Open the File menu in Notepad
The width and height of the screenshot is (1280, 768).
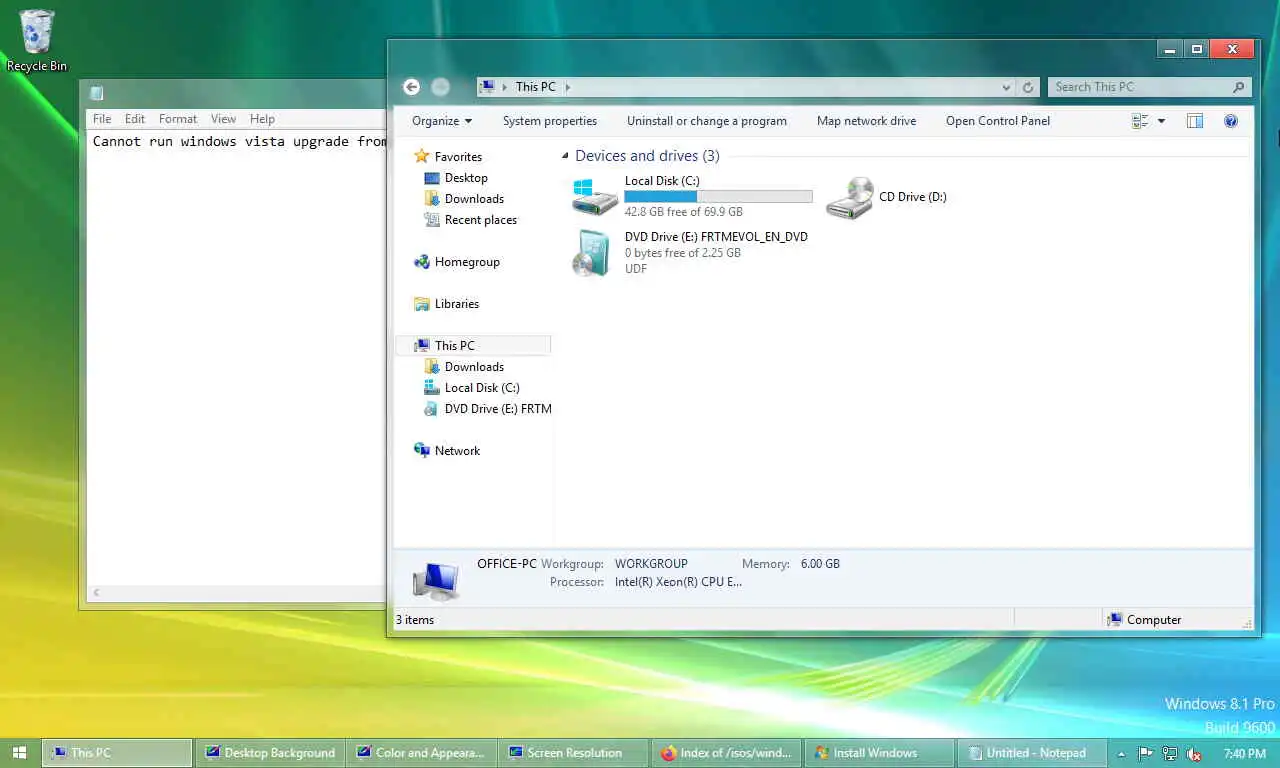tap(102, 119)
